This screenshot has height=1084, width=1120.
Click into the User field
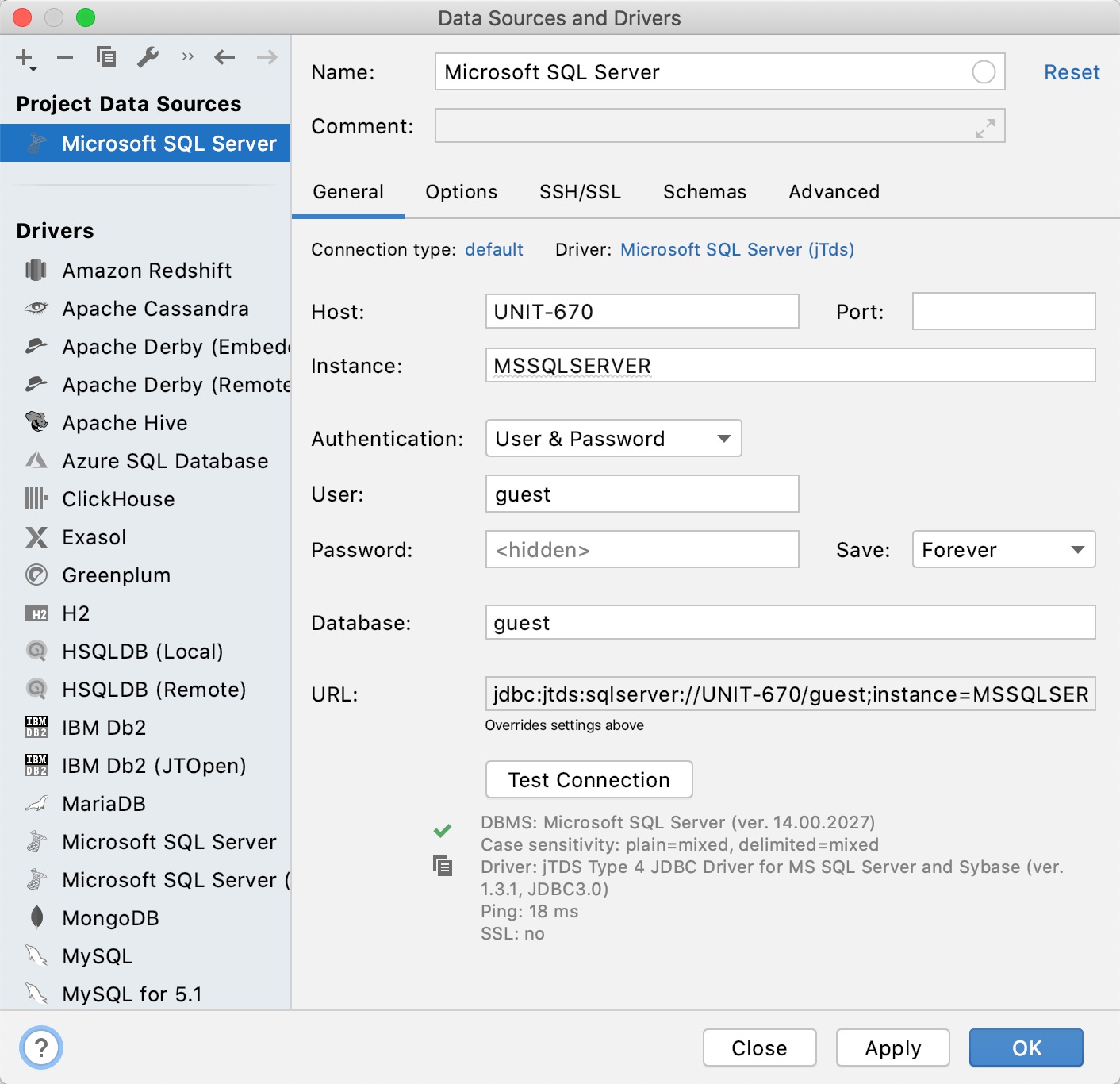point(642,494)
